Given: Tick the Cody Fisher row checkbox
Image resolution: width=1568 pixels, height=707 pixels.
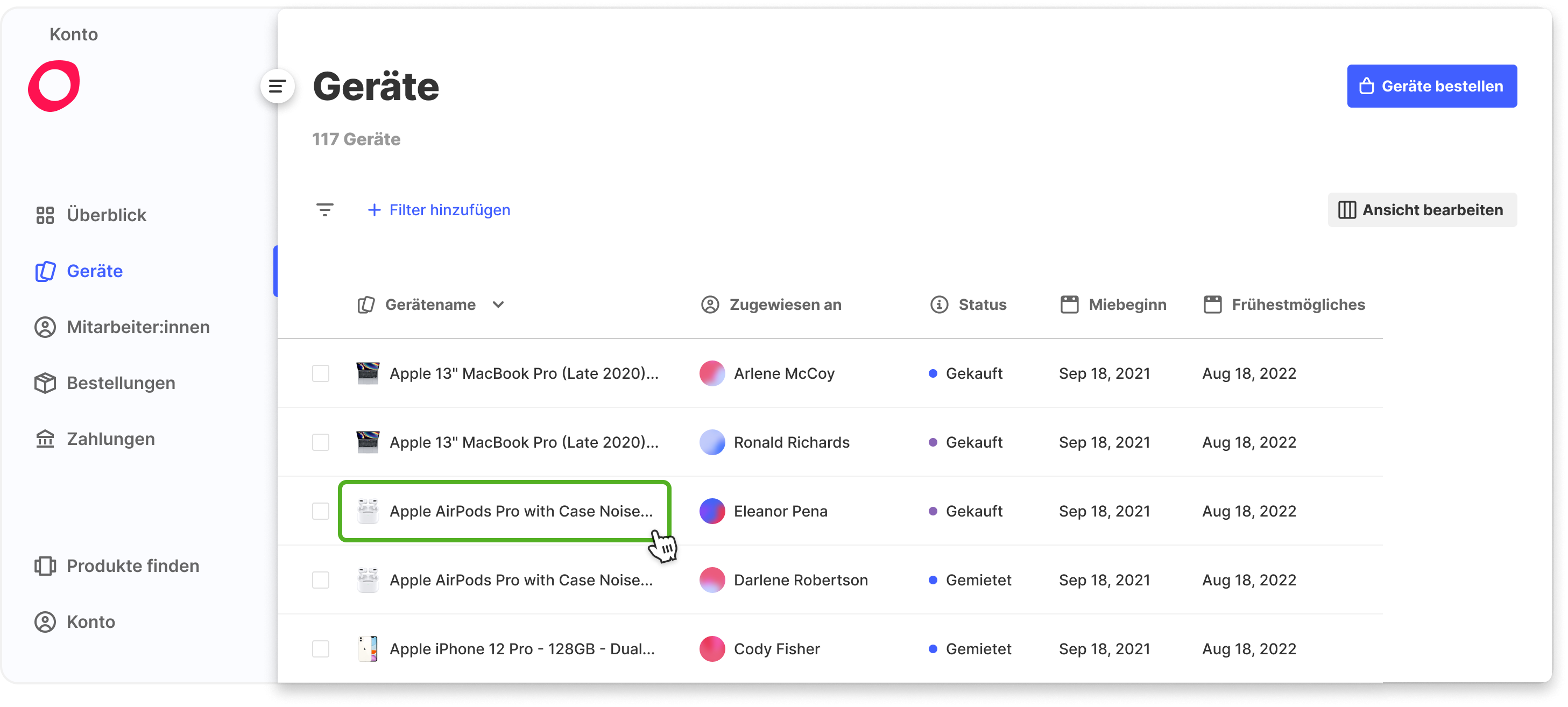Looking at the screenshot, I should pos(321,648).
